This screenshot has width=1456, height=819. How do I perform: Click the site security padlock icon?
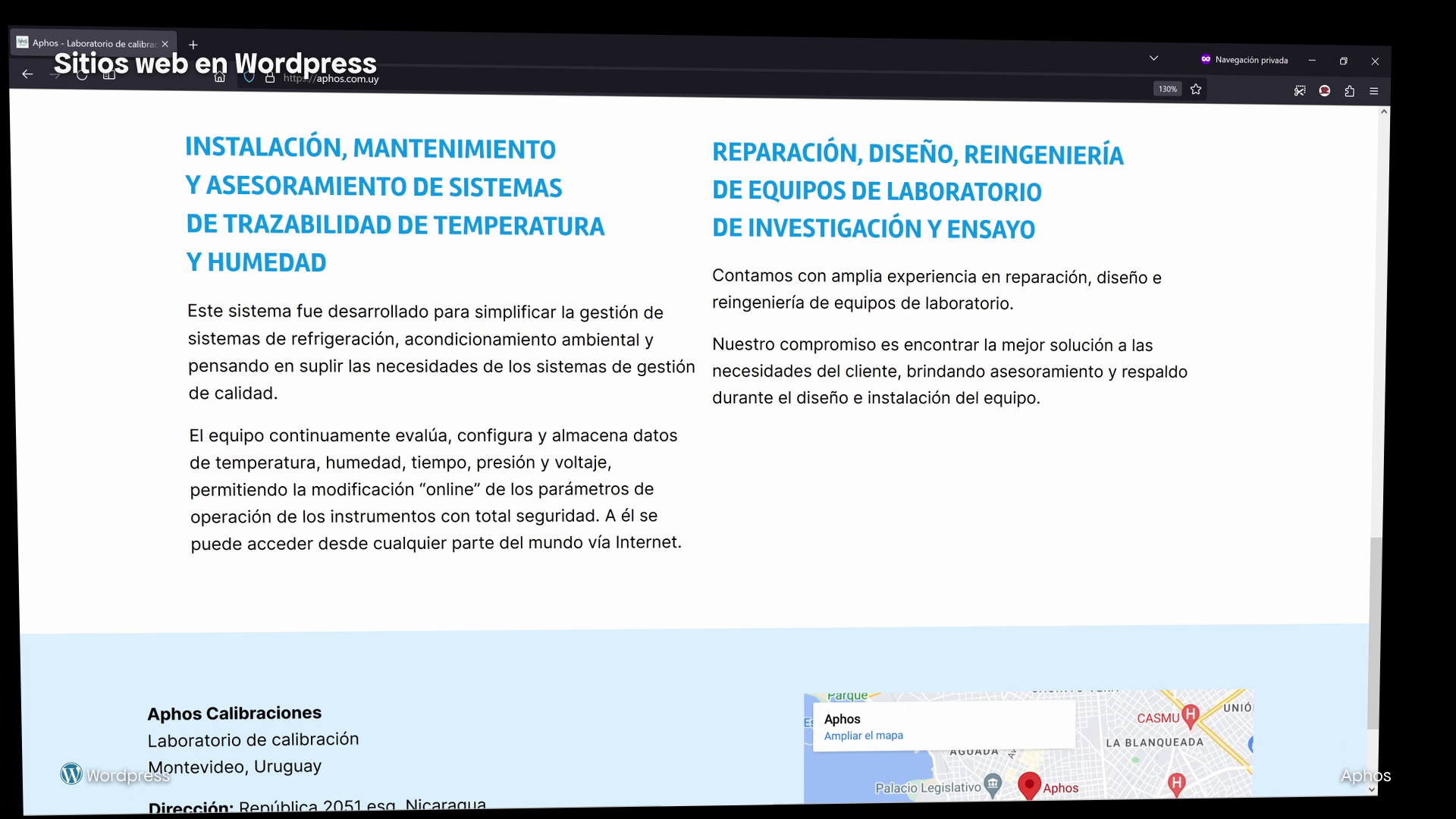(270, 77)
